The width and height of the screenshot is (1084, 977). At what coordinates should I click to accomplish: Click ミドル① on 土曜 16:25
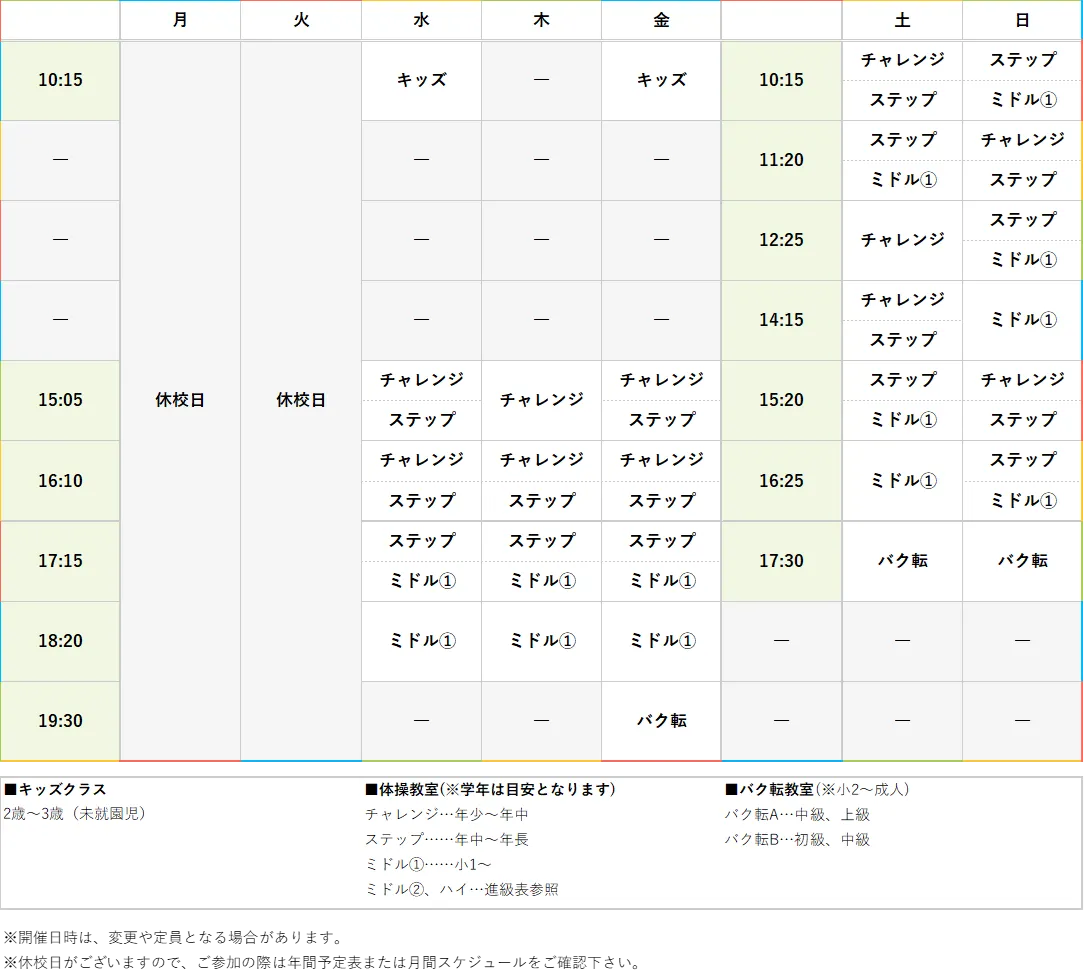[x=902, y=481]
